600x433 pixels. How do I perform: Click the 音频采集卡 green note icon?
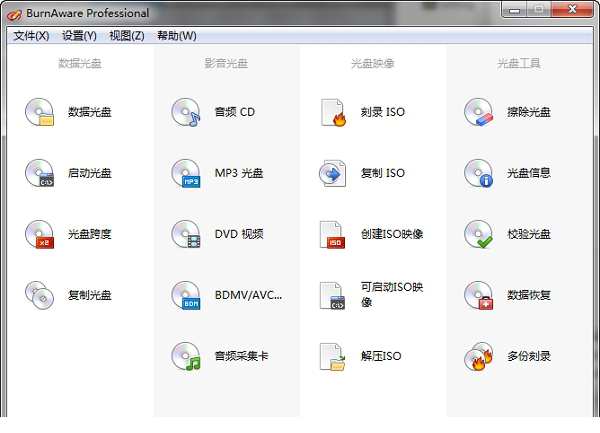click(186, 356)
